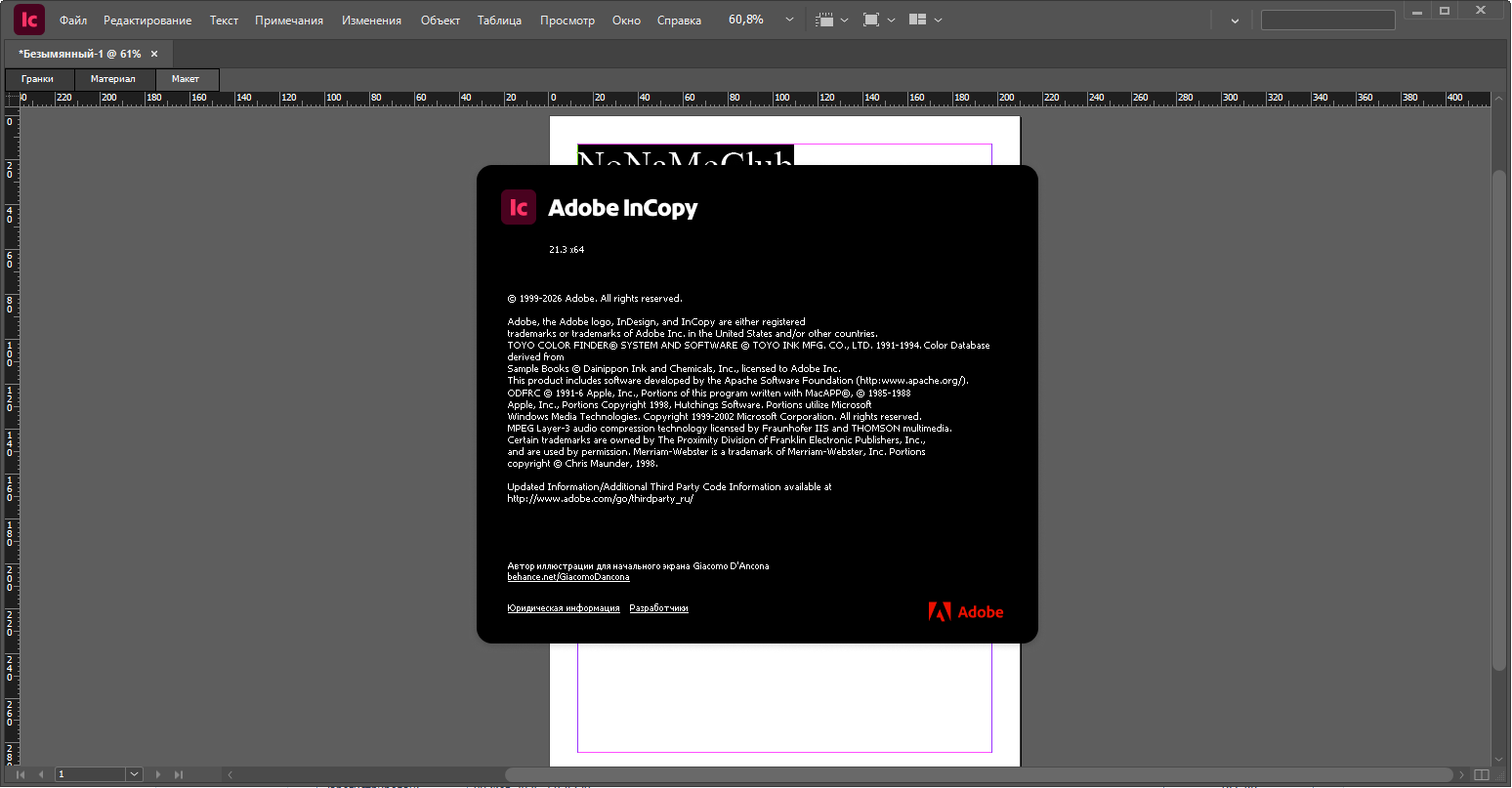The image size is (1512, 788).
Task: Open the Справка menu
Action: point(679,21)
